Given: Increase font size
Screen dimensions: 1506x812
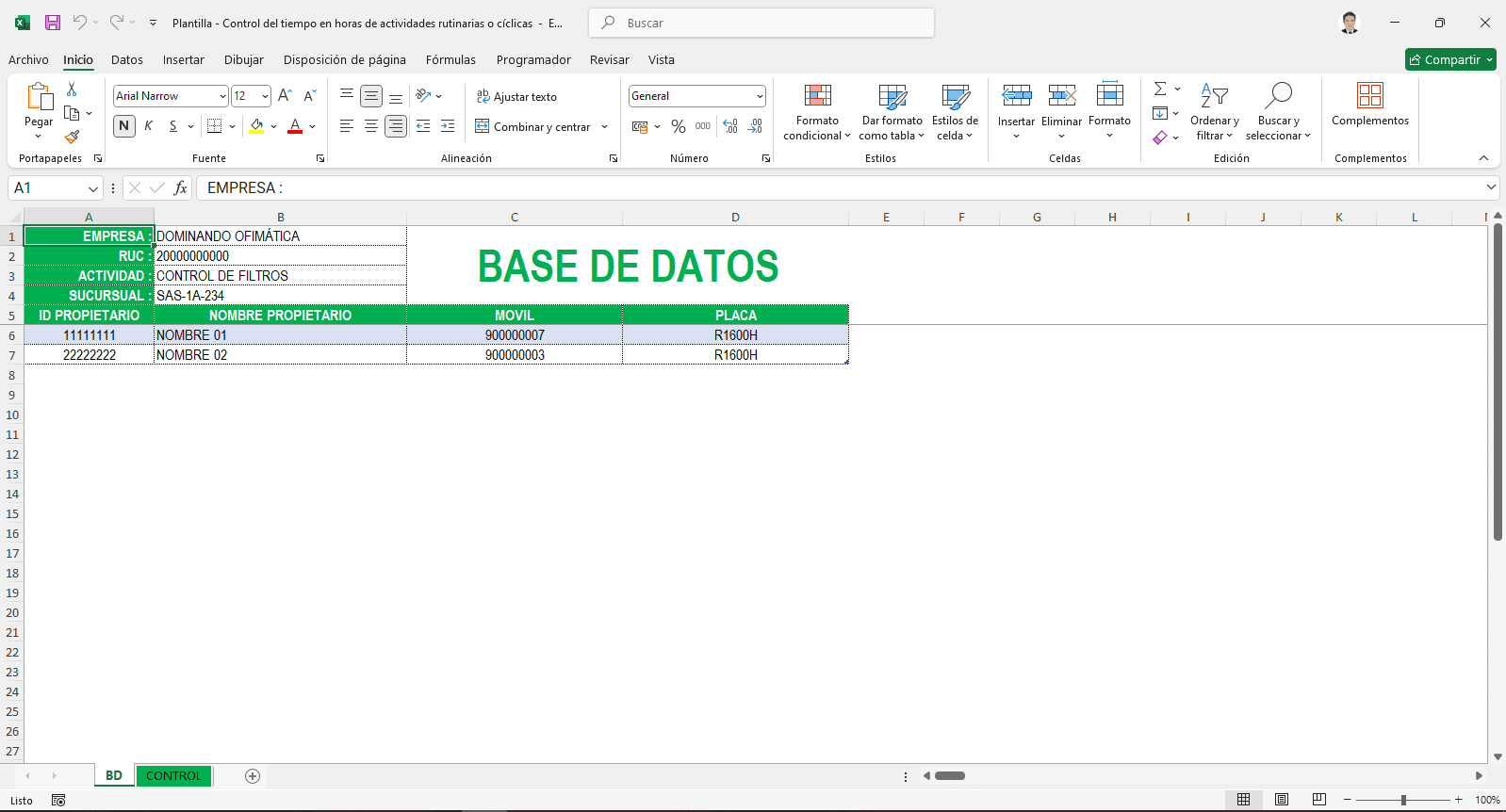Looking at the screenshot, I should coord(286,96).
